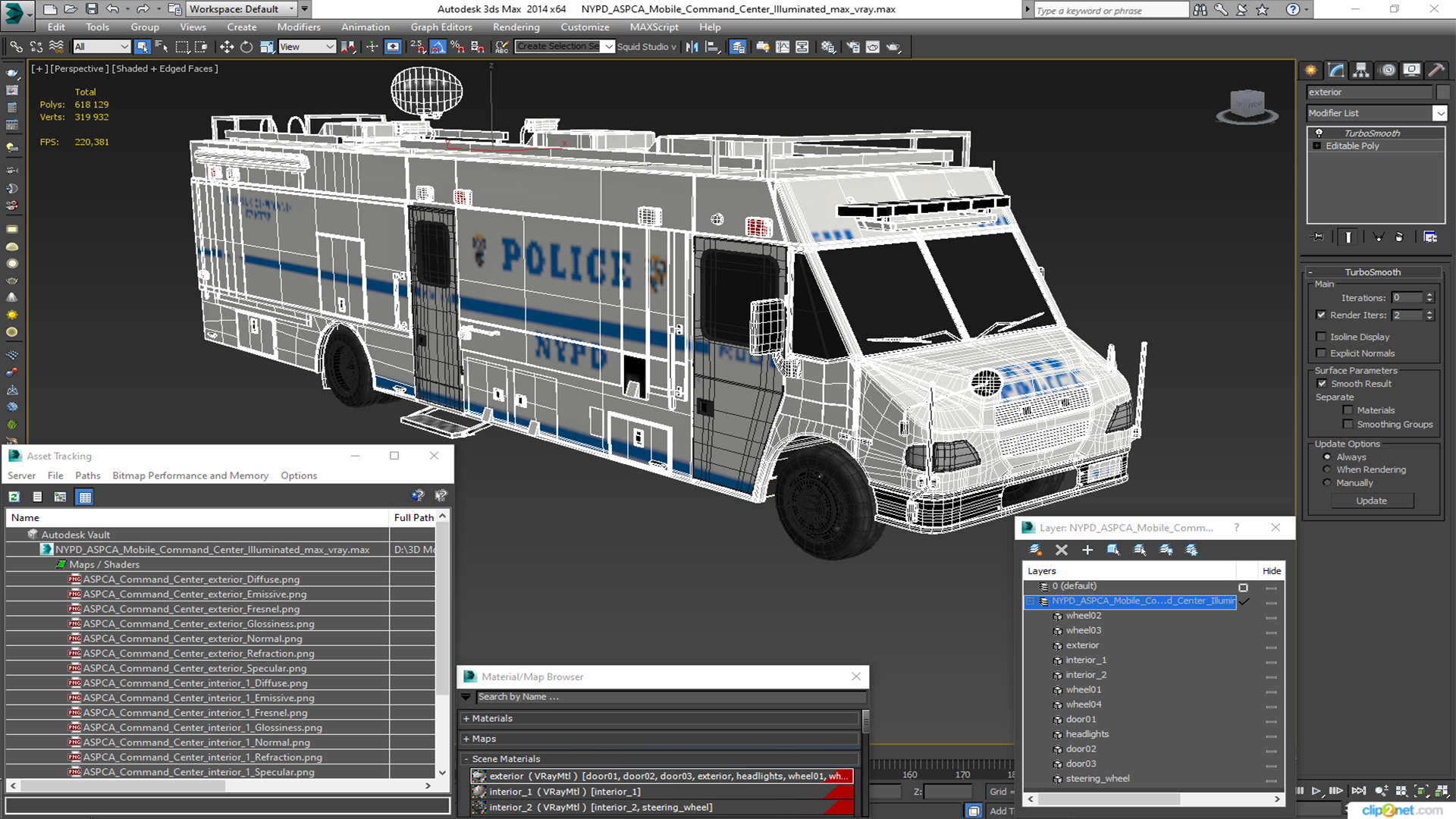Toggle the Percent Snap icon
This screenshot has height=819, width=1456.
[x=457, y=47]
